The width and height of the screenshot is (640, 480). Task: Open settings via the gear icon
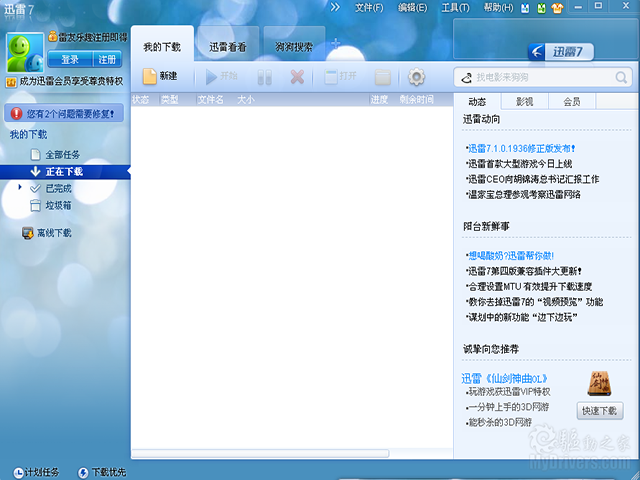[416, 77]
